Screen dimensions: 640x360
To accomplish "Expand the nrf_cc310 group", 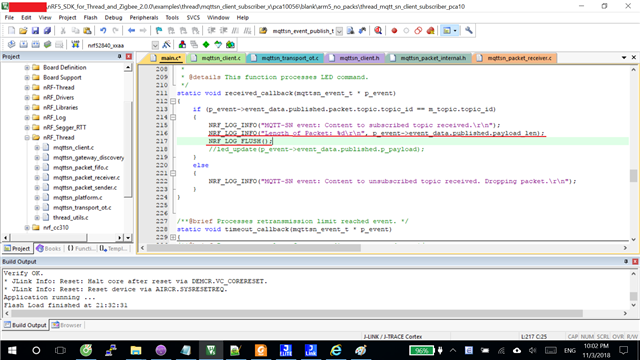I will click(27, 228).
